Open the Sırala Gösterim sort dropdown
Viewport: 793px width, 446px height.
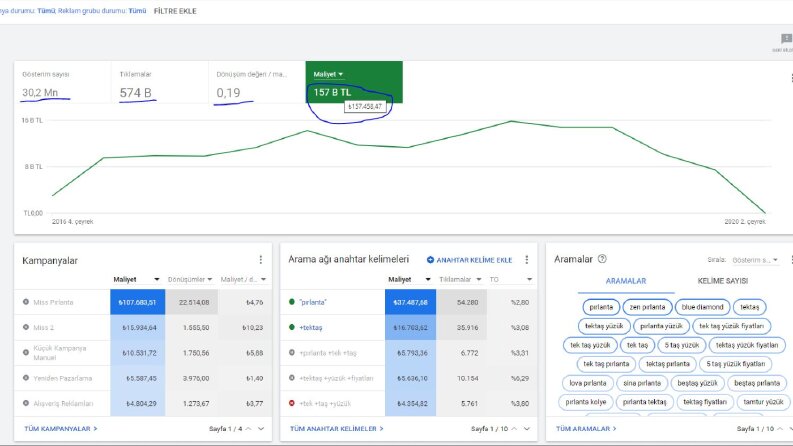point(755,260)
